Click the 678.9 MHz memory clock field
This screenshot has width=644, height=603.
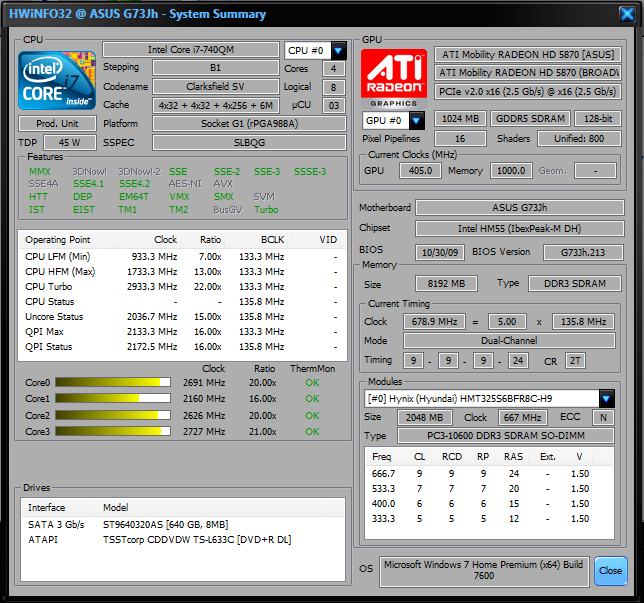(x=434, y=322)
